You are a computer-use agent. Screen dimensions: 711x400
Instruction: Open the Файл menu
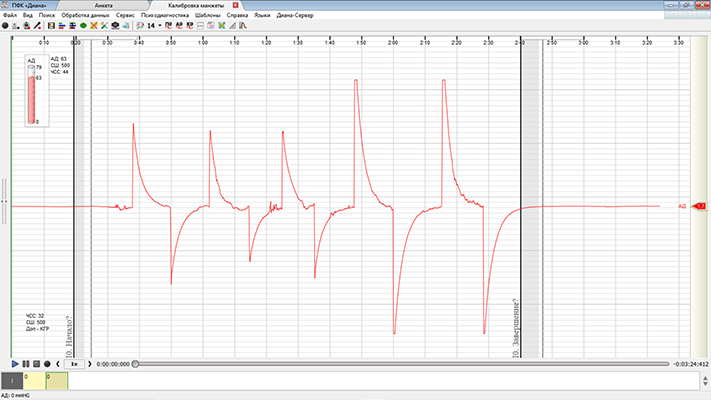coord(10,15)
